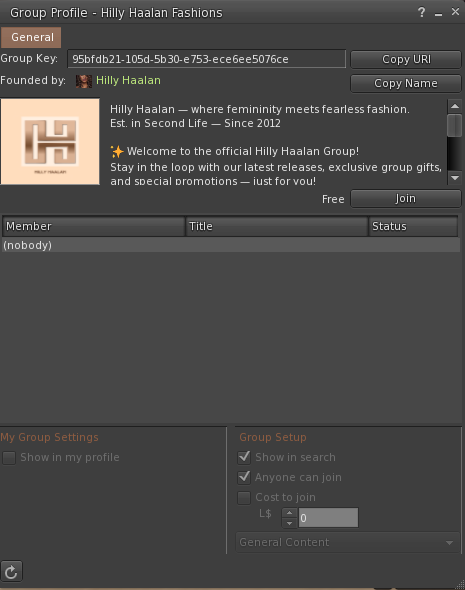Toggle Show in my profile checkbox
The image size is (465, 590).
[x=9, y=458]
